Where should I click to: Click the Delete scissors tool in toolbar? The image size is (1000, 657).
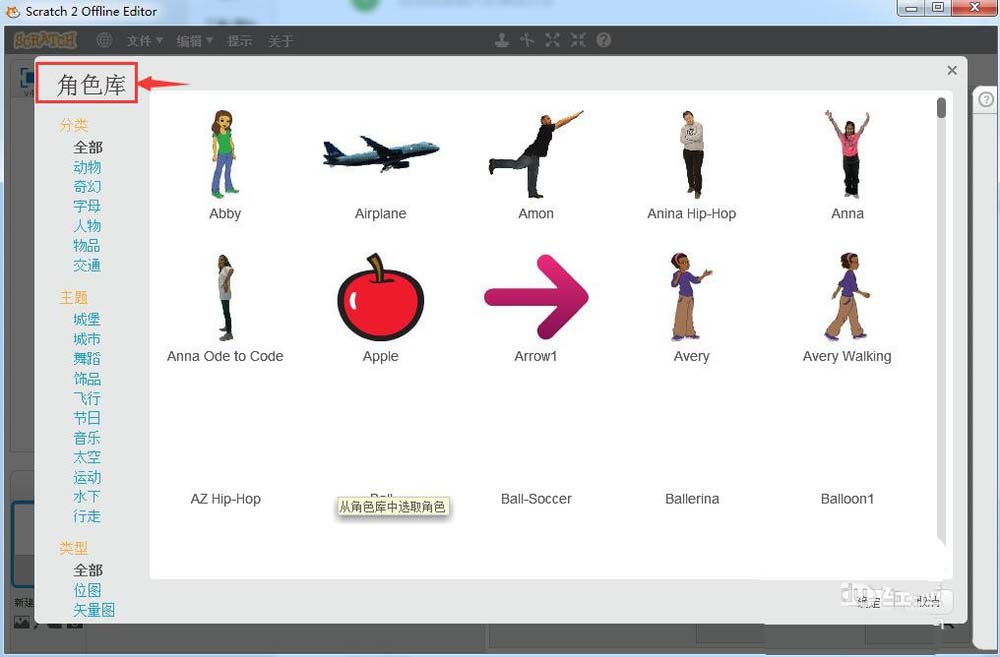tap(527, 40)
